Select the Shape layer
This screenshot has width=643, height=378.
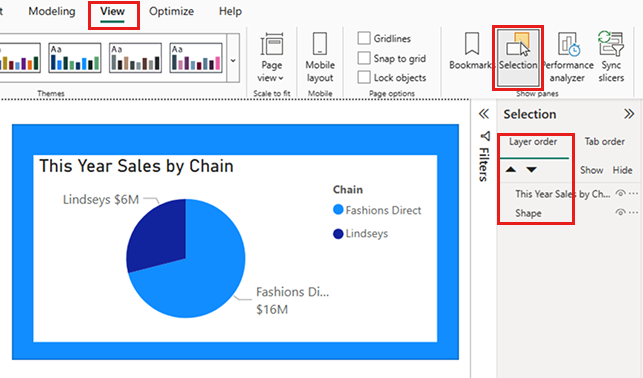(528, 213)
